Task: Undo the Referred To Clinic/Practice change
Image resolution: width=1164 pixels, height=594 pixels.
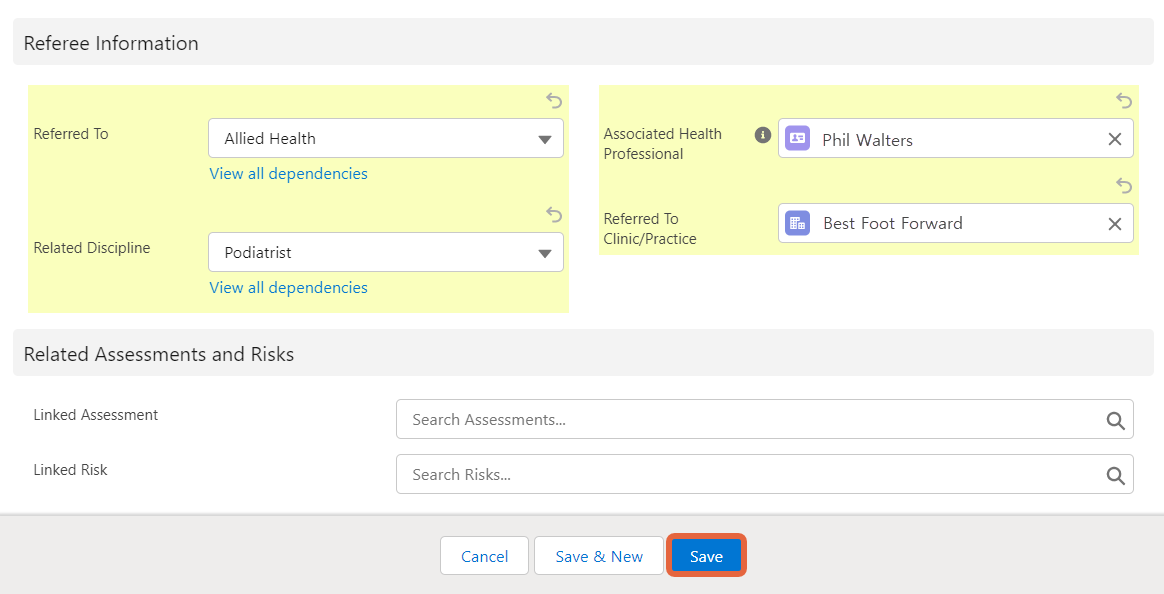Action: [x=1124, y=185]
